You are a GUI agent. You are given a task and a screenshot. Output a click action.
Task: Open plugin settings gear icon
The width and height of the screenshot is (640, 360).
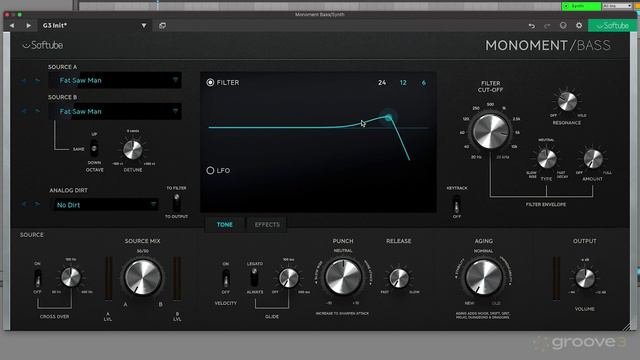point(579,25)
